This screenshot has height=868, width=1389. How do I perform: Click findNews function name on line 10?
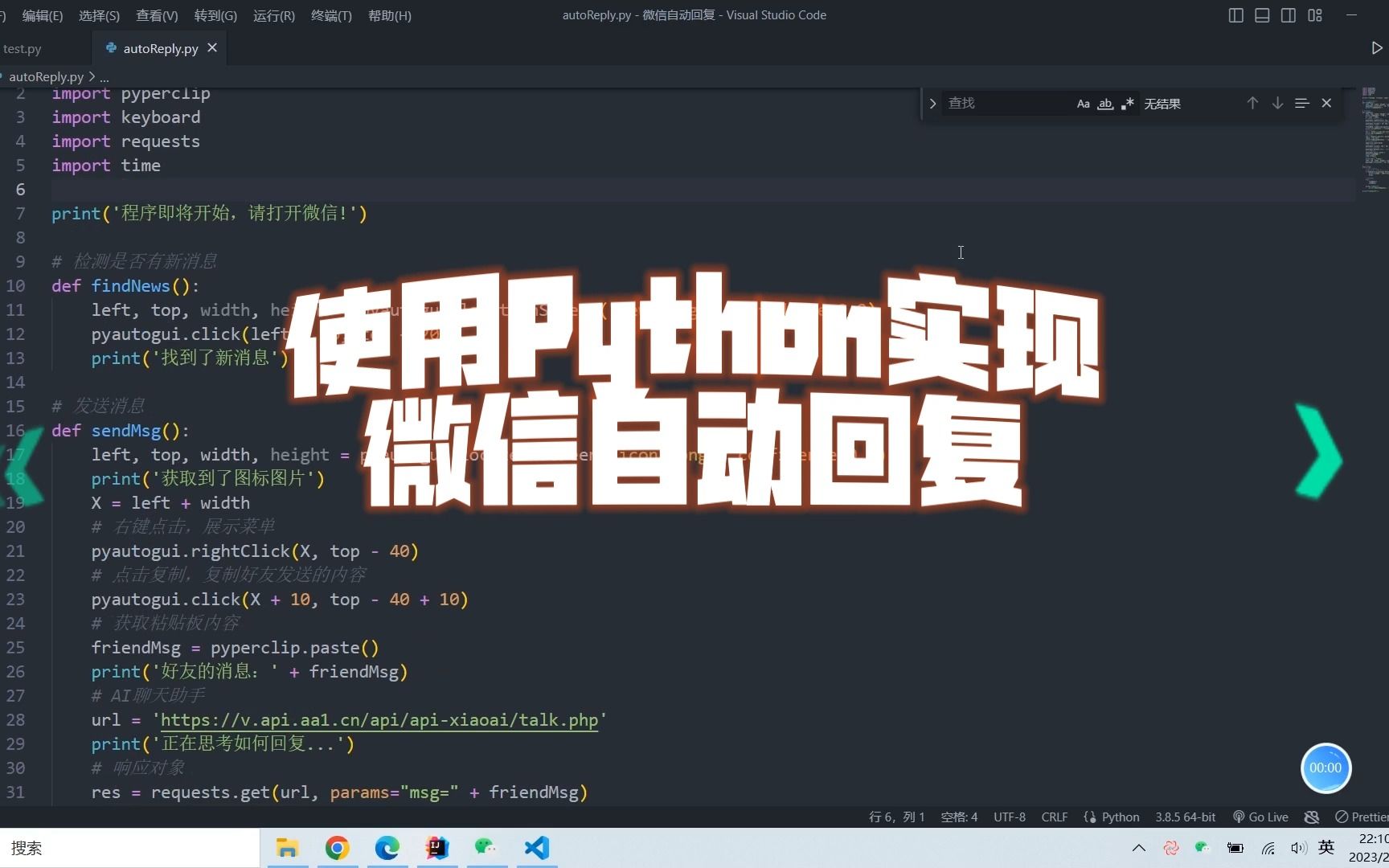(130, 285)
